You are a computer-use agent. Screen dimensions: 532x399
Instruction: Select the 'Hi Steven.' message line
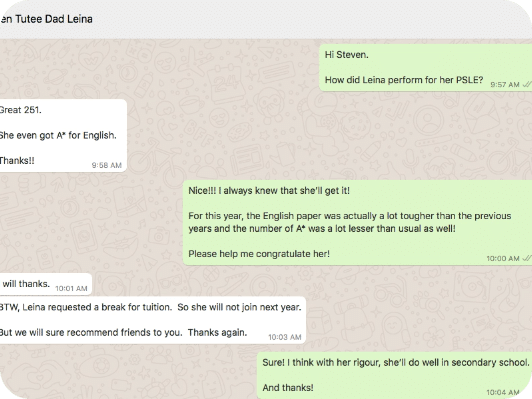pos(346,55)
